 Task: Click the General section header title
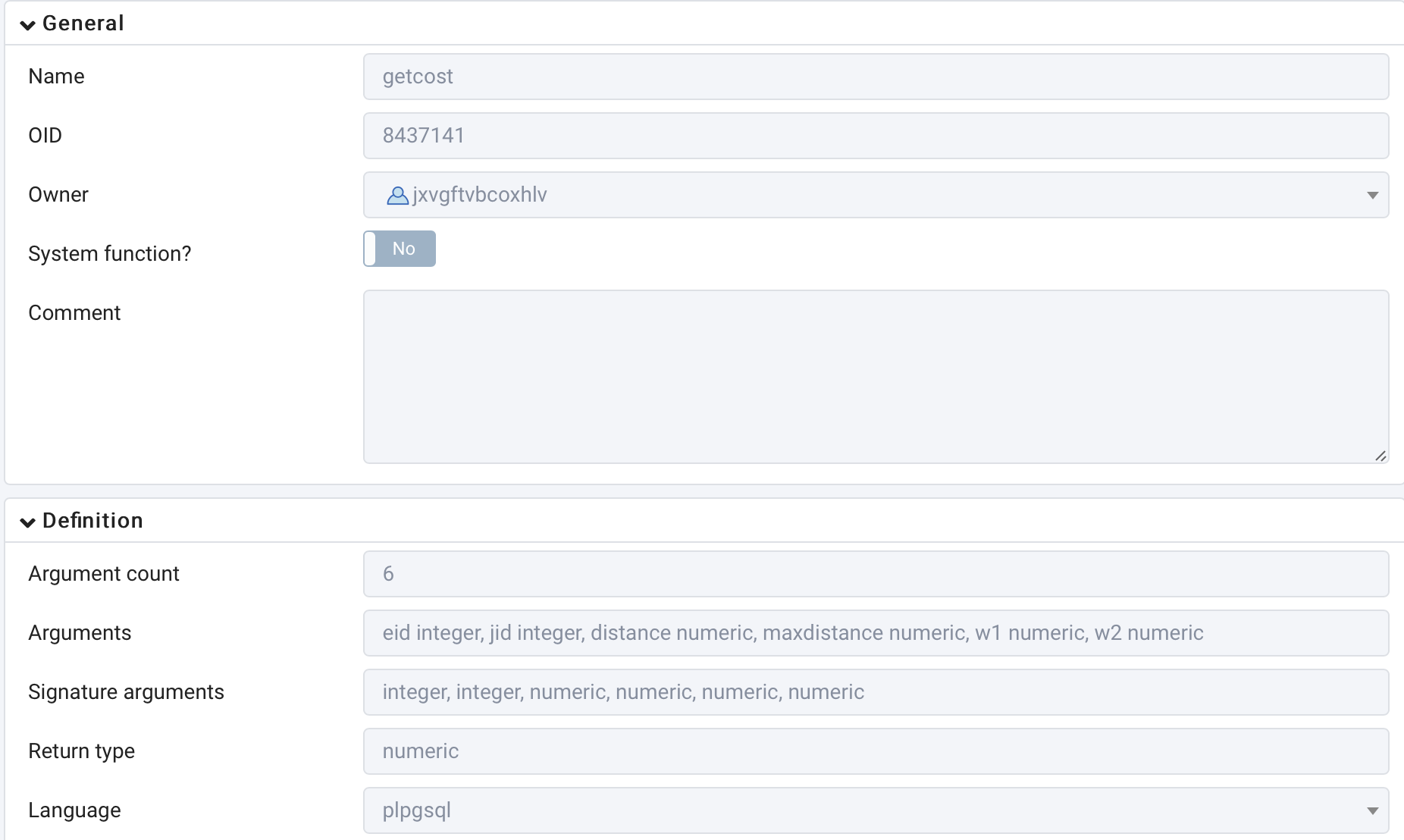tap(83, 24)
